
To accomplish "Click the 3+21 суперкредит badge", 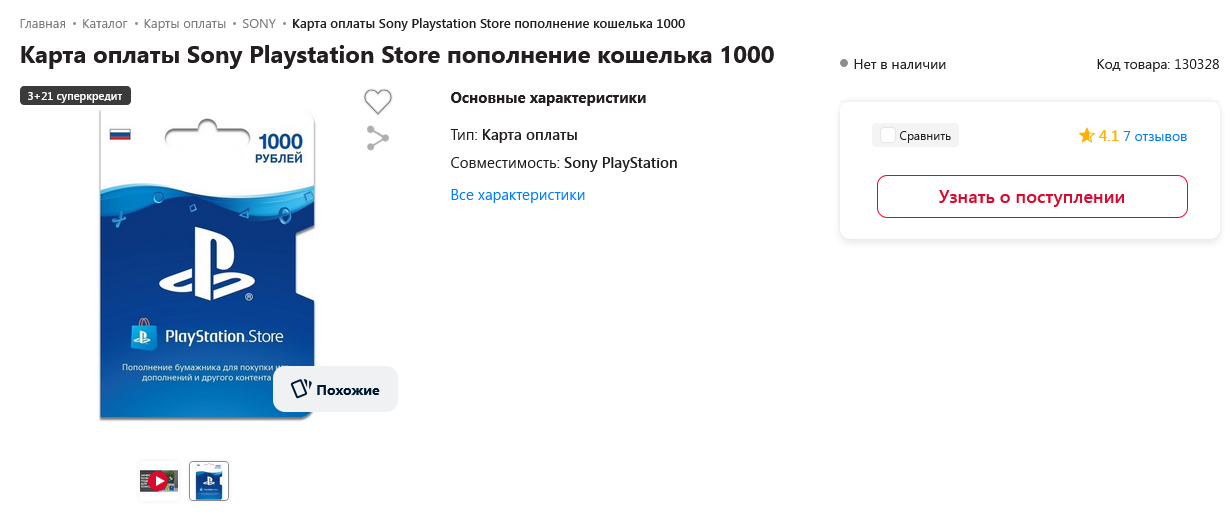I will click(76, 96).
